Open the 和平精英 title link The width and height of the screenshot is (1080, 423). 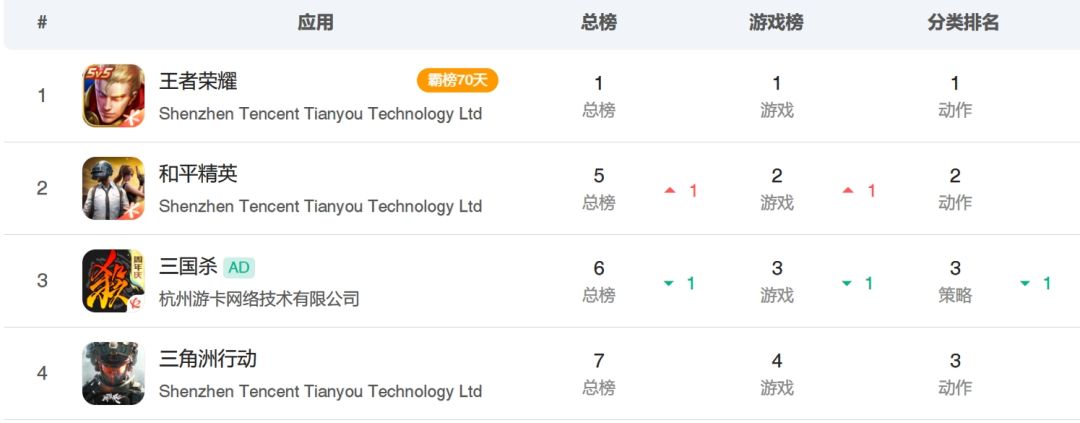198,174
